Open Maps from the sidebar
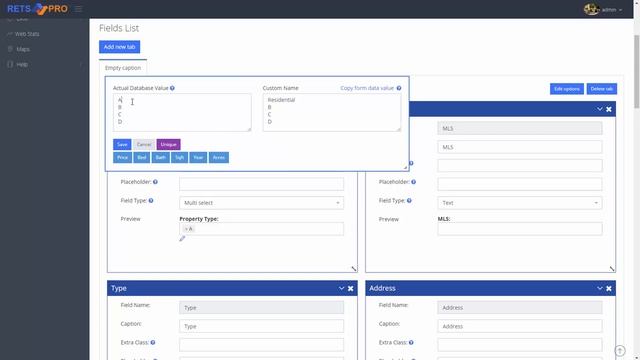 pos(23,49)
